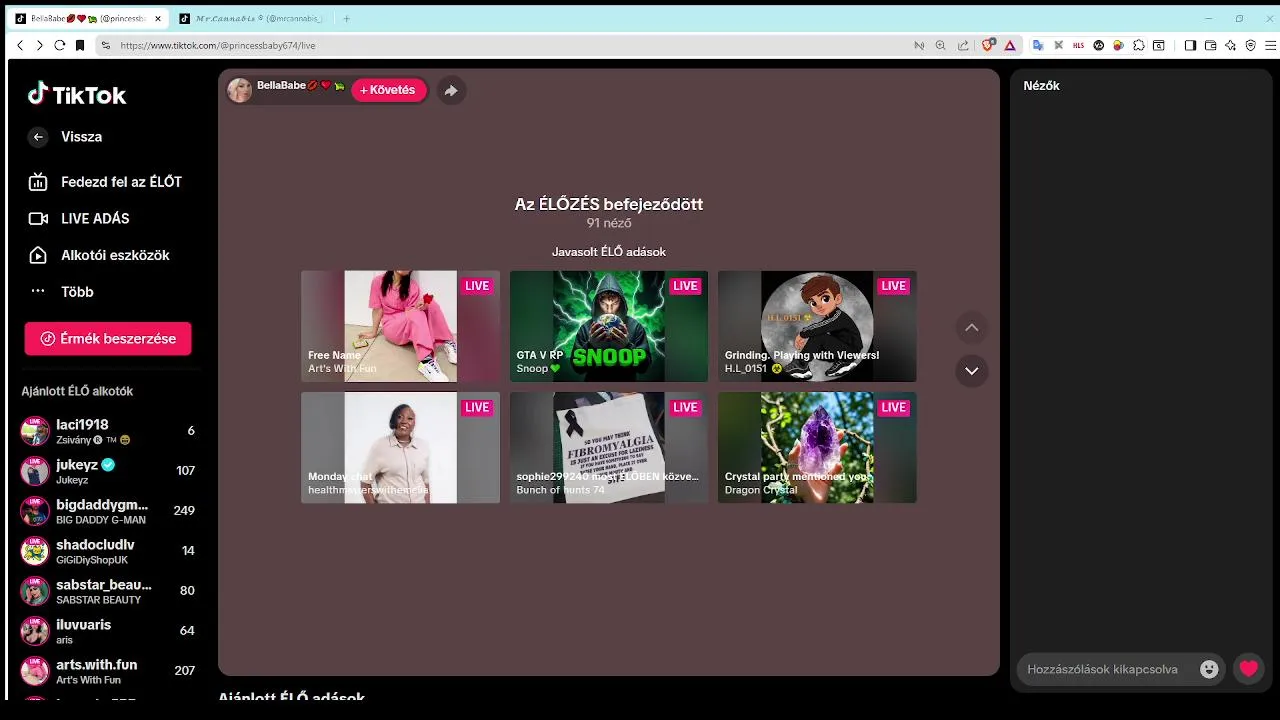Viewport: 1280px width, 720px height.
Task: Open the HLS extension icon
Action: pyautogui.click(x=1078, y=45)
